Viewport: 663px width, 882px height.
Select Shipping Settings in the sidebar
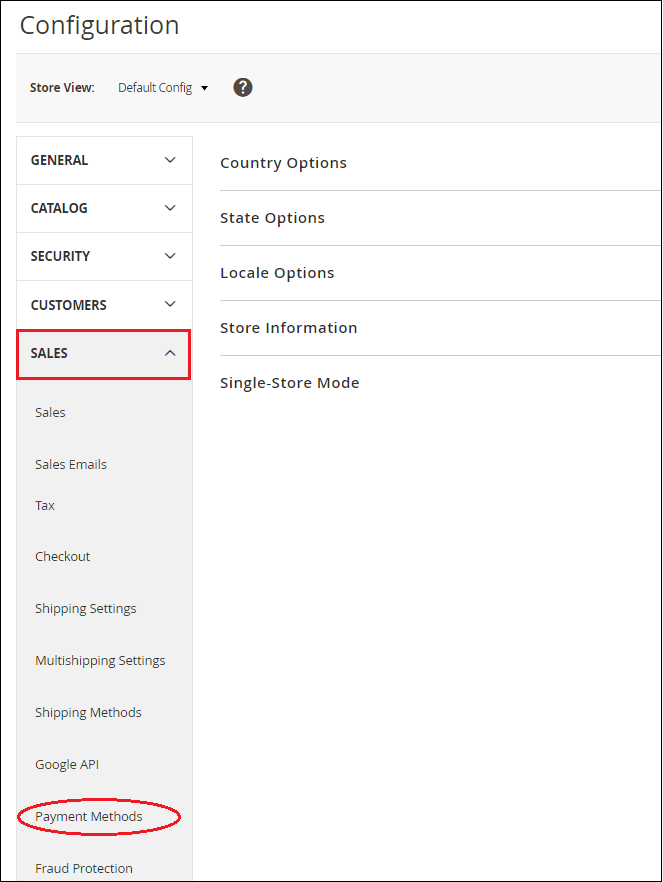click(x=86, y=608)
